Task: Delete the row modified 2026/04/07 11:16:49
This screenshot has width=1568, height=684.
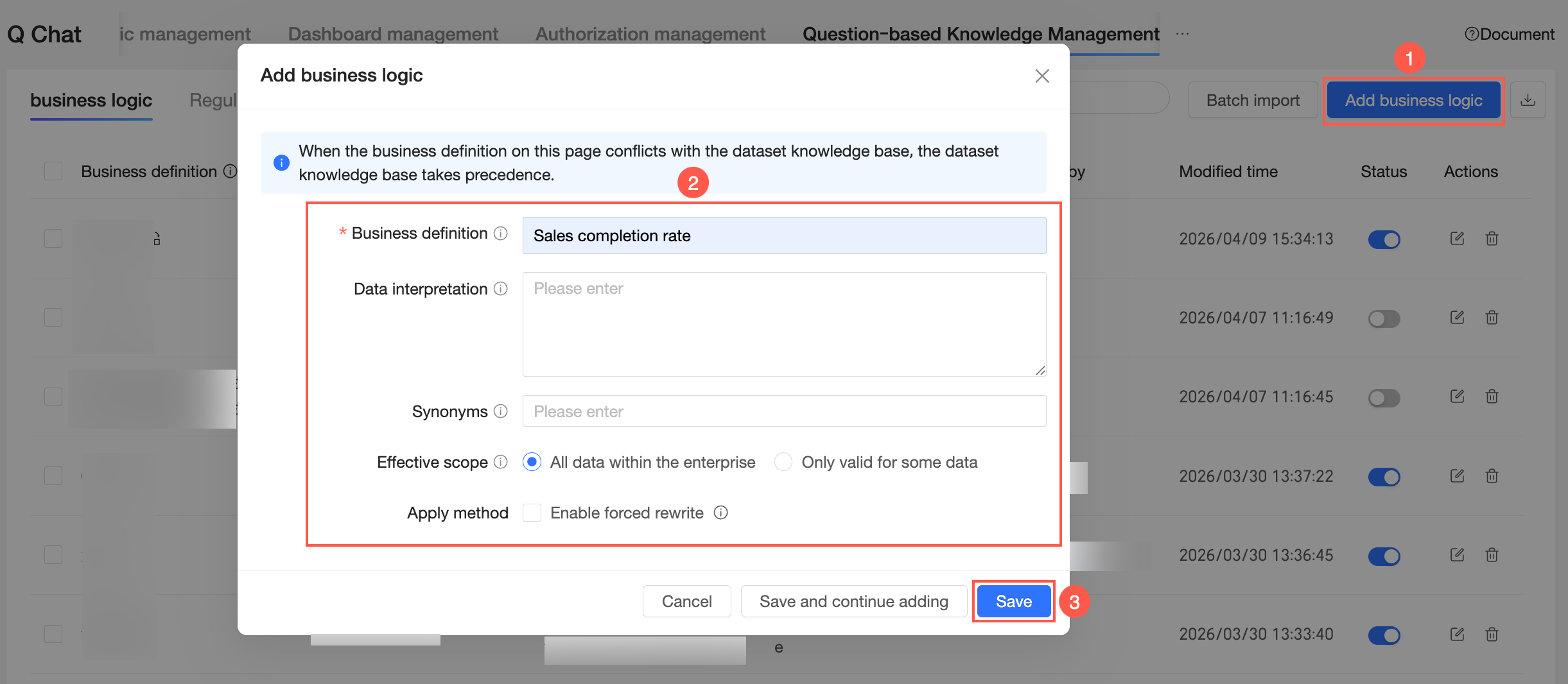Action: pos(1492,318)
